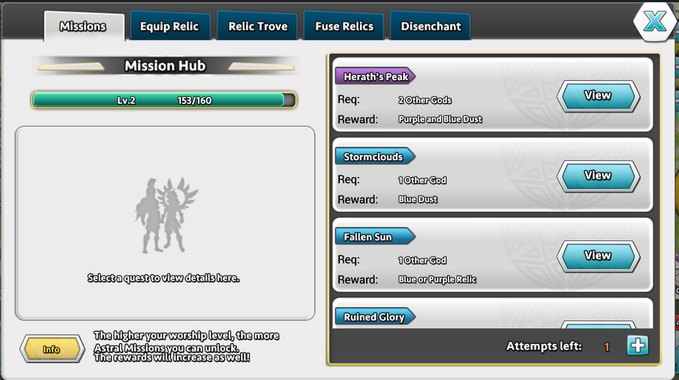The width and height of the screenshot is (679, 380).
Task: Click the 'Lv.2' level label
Action: click(x=126, y=101)
